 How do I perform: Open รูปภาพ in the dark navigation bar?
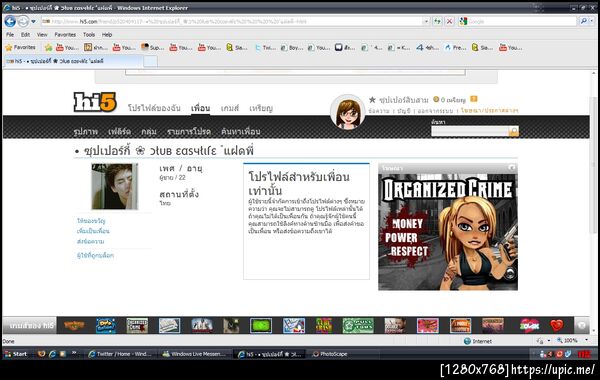[x=86, y=131]
